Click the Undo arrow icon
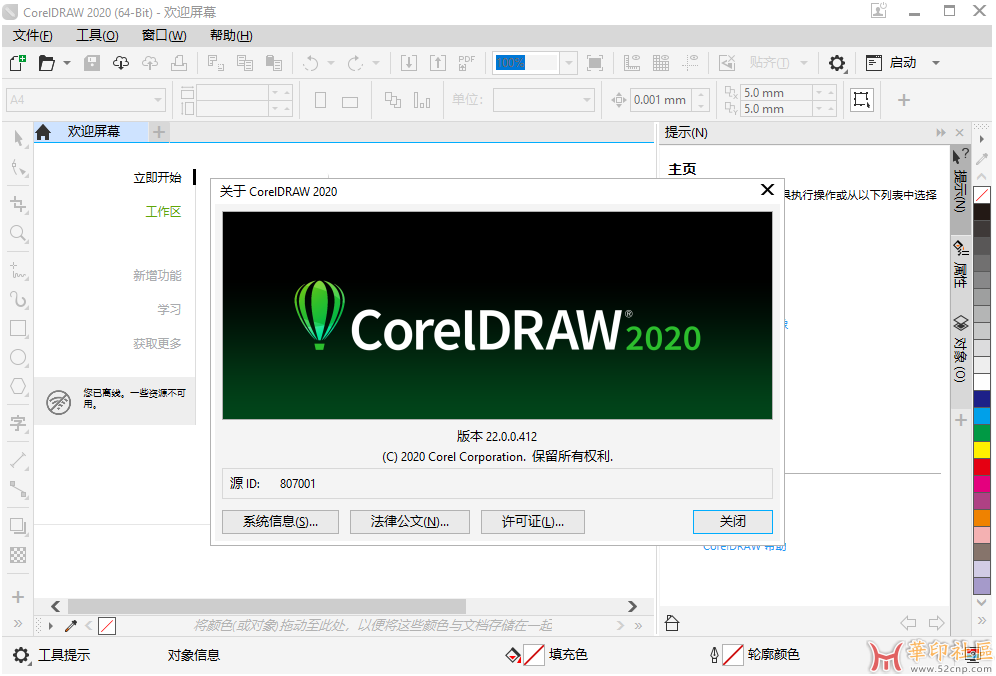 point(311,62)
